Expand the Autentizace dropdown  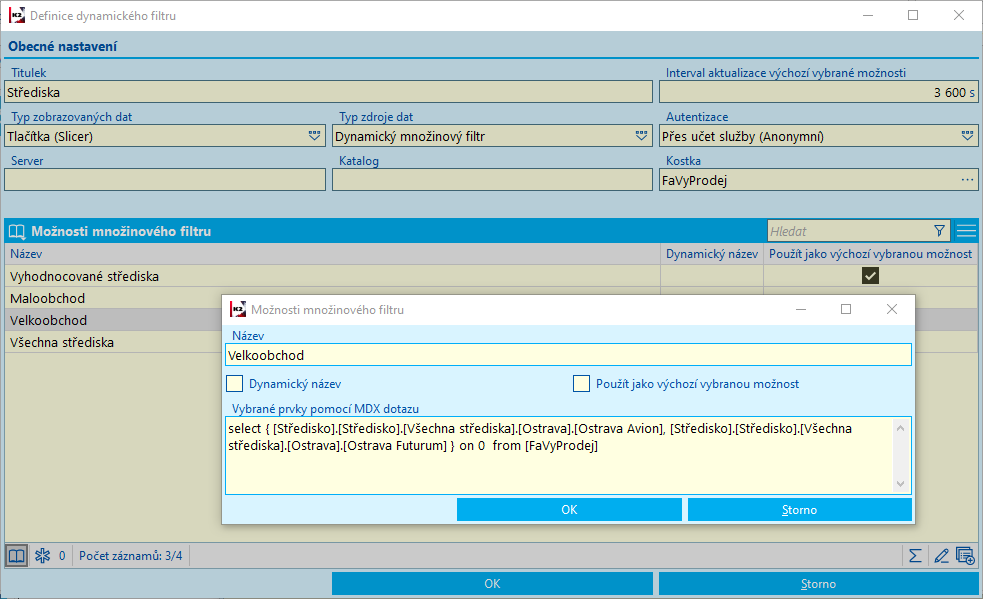coord(968,135)
